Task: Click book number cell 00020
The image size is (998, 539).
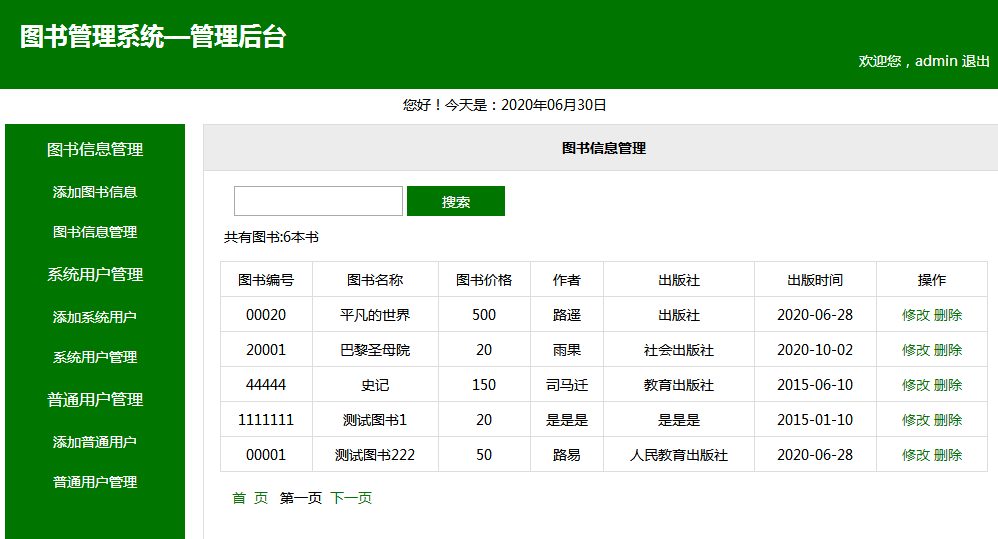Action: coord(266,315)
